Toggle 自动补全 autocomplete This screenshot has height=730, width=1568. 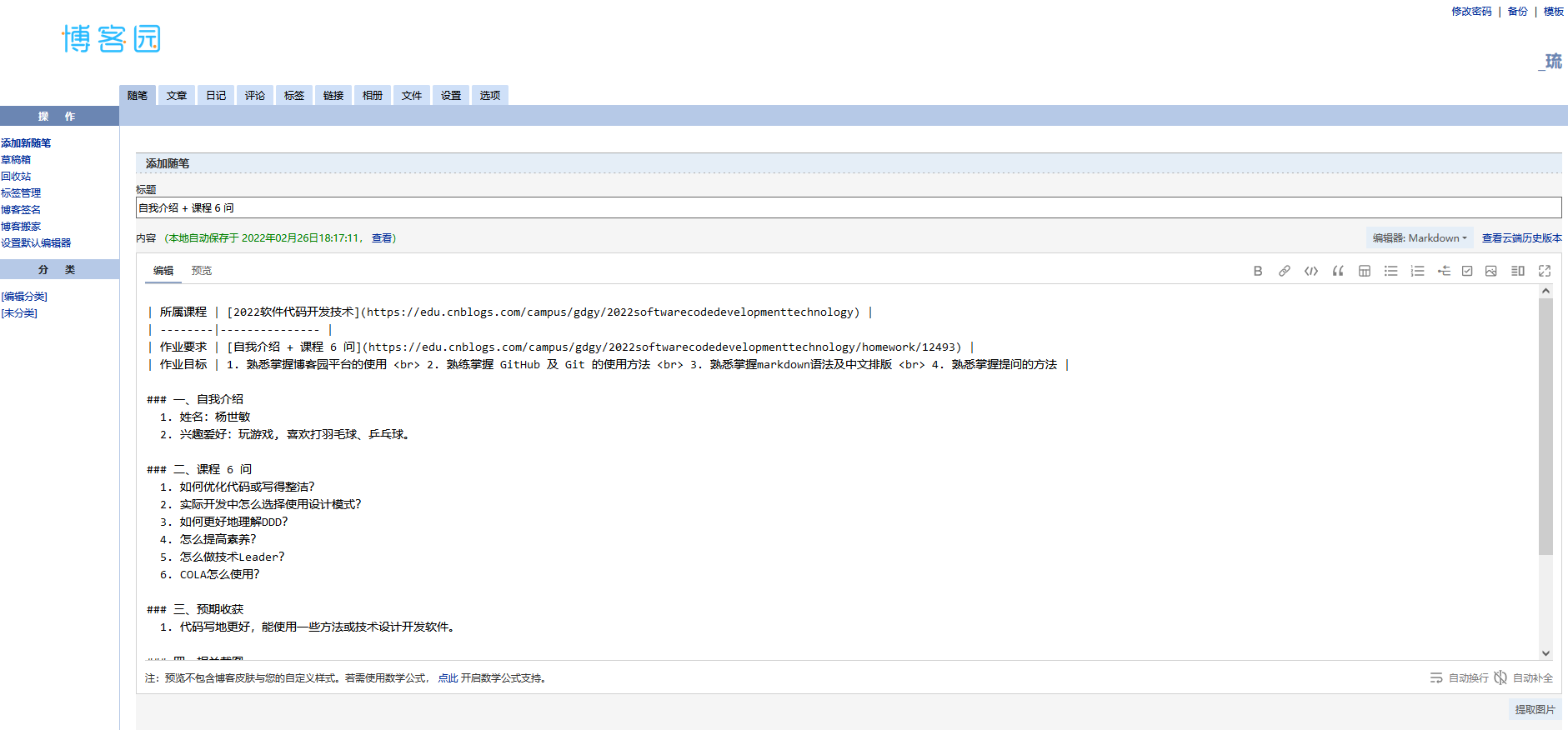point(1524,678)
